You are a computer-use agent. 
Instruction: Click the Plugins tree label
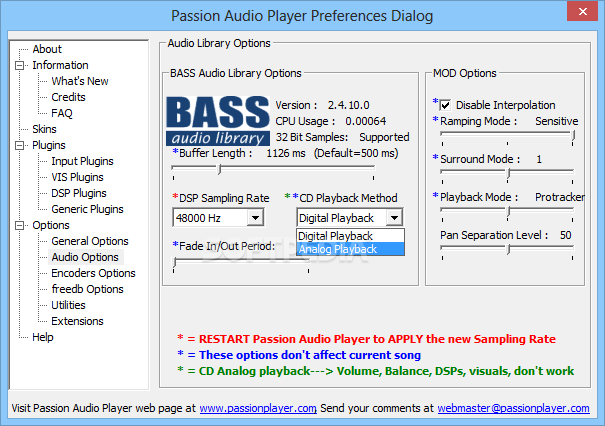tap(49, 145)
